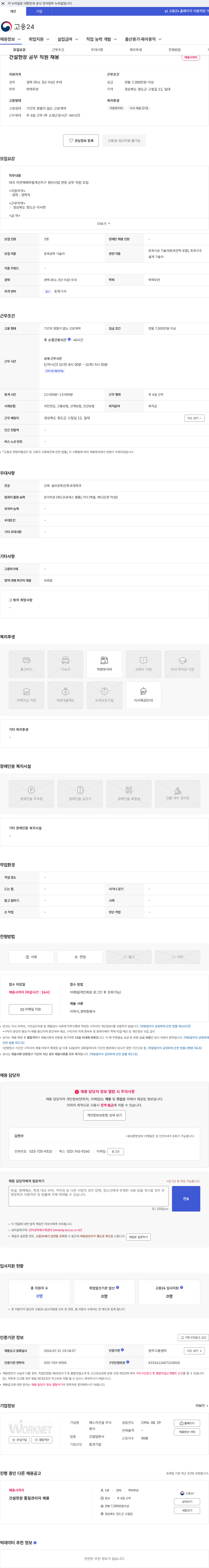The width and height of the screenshot is (209, 1568).
Task: Go to the 우대사항 section tab
Action: click(97, 50)
